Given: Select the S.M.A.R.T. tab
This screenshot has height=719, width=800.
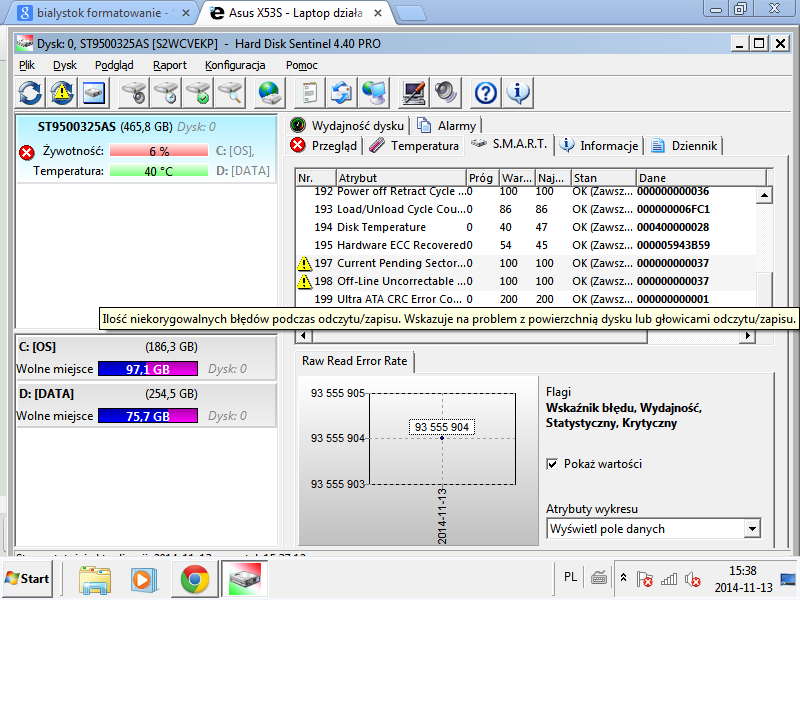Looking at the screenshot, I should tap(510, 144).
